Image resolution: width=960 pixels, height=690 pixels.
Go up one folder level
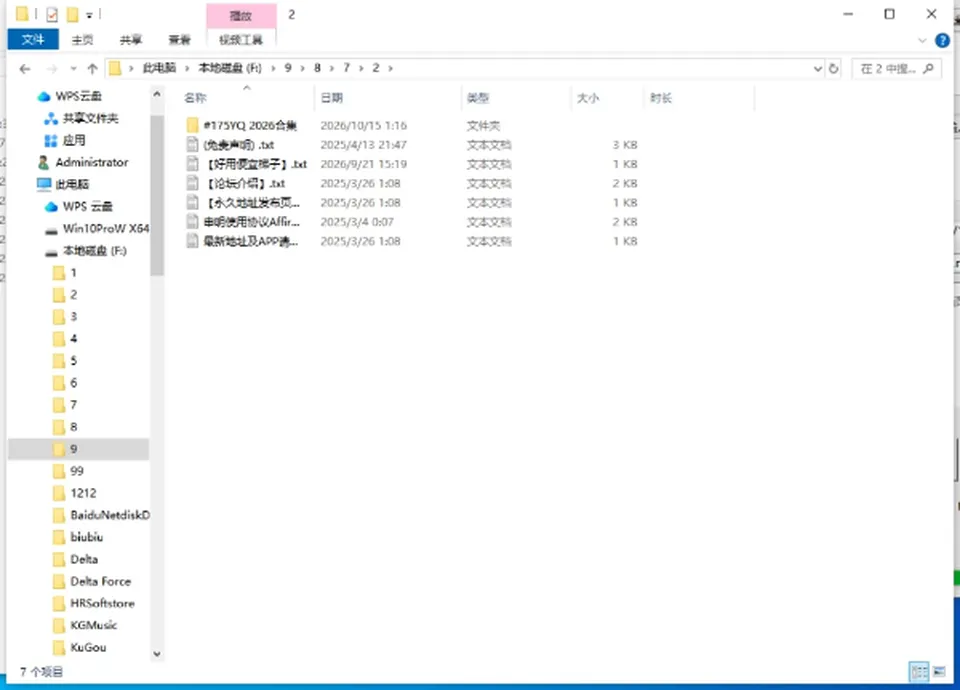pyautogui.click(x=92, y=69)
